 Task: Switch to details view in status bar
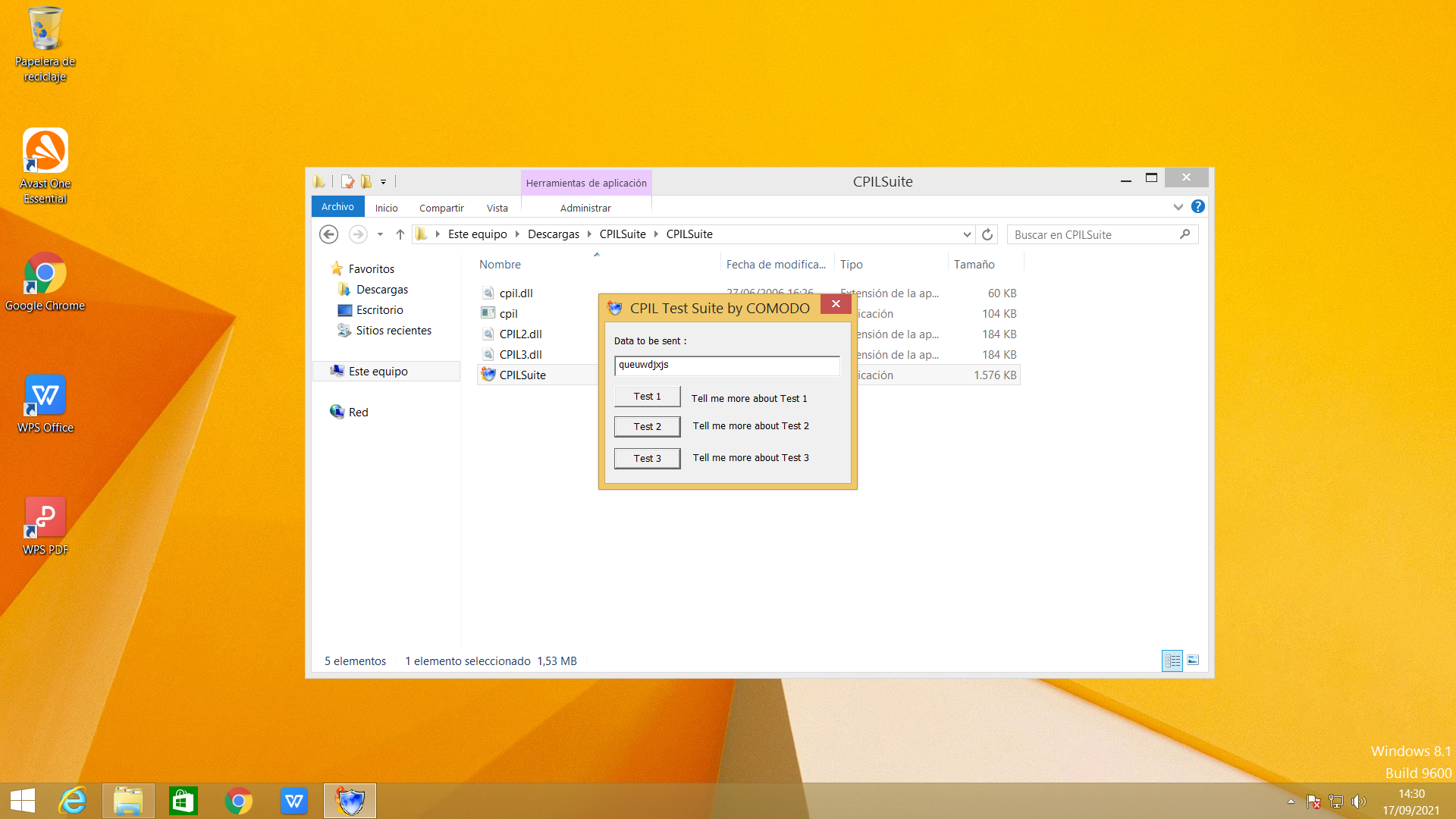tap(1172, 661)
